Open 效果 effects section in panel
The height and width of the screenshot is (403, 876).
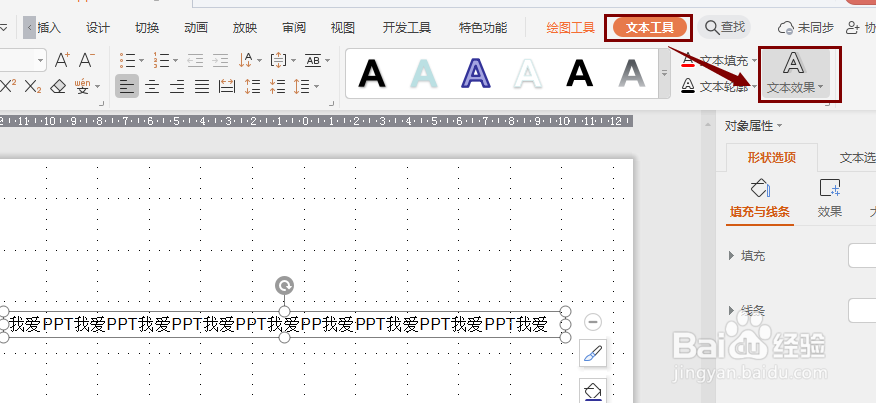pos(830,200)
